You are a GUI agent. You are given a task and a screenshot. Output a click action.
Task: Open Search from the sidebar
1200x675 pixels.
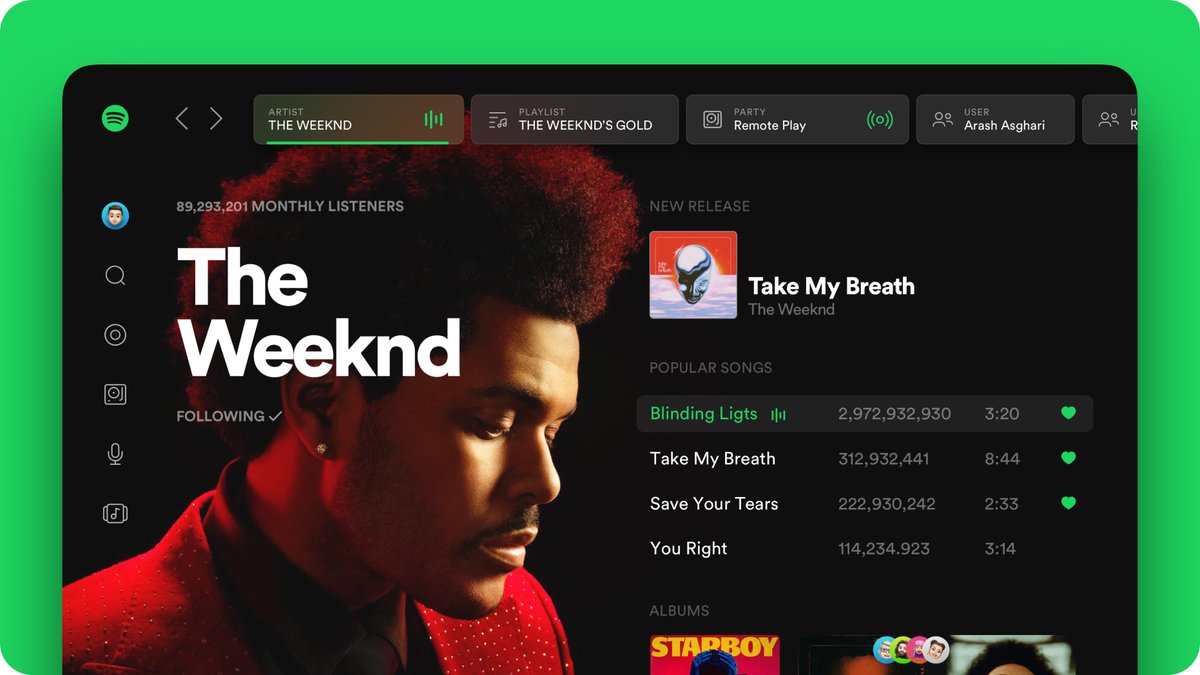[x=115, y=275]
